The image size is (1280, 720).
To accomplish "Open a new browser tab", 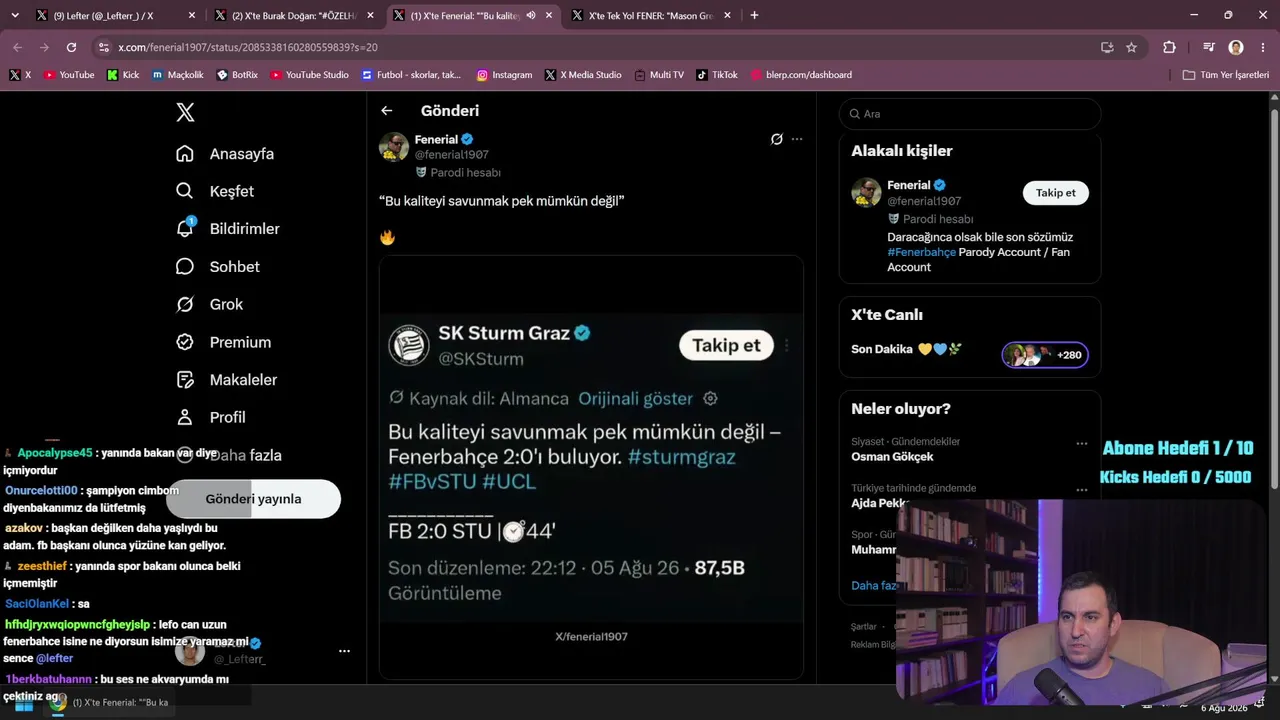I will point(754,15).
